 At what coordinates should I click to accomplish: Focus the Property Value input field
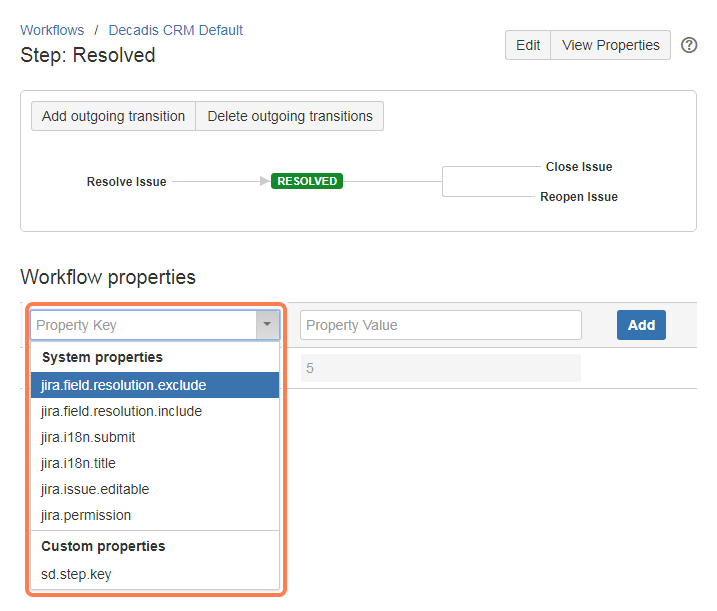(x=440, y=325)
